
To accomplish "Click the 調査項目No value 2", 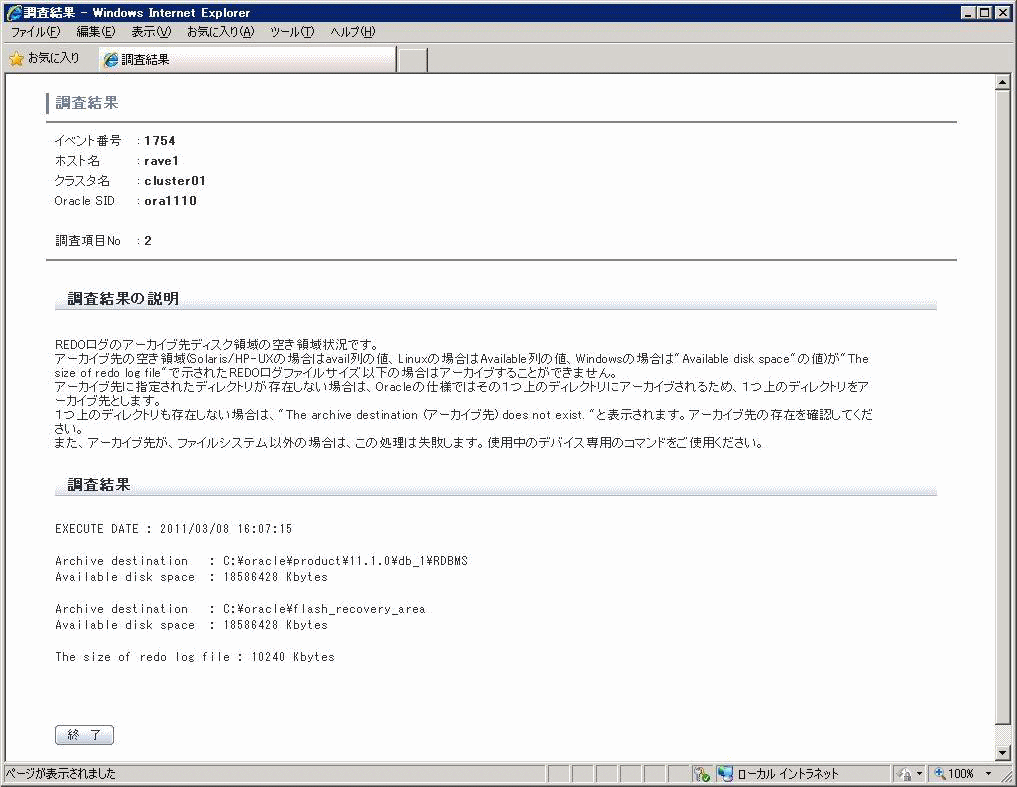I will (x=148, y=241).
